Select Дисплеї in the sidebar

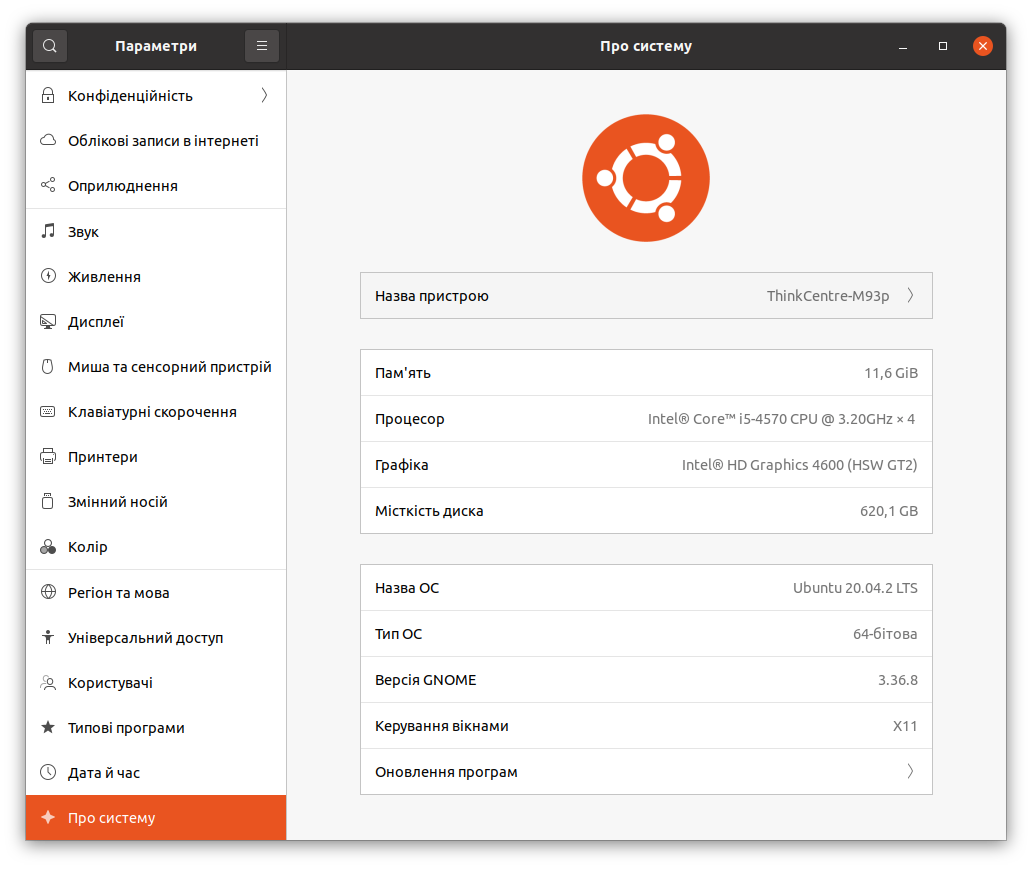click(96, 322)
